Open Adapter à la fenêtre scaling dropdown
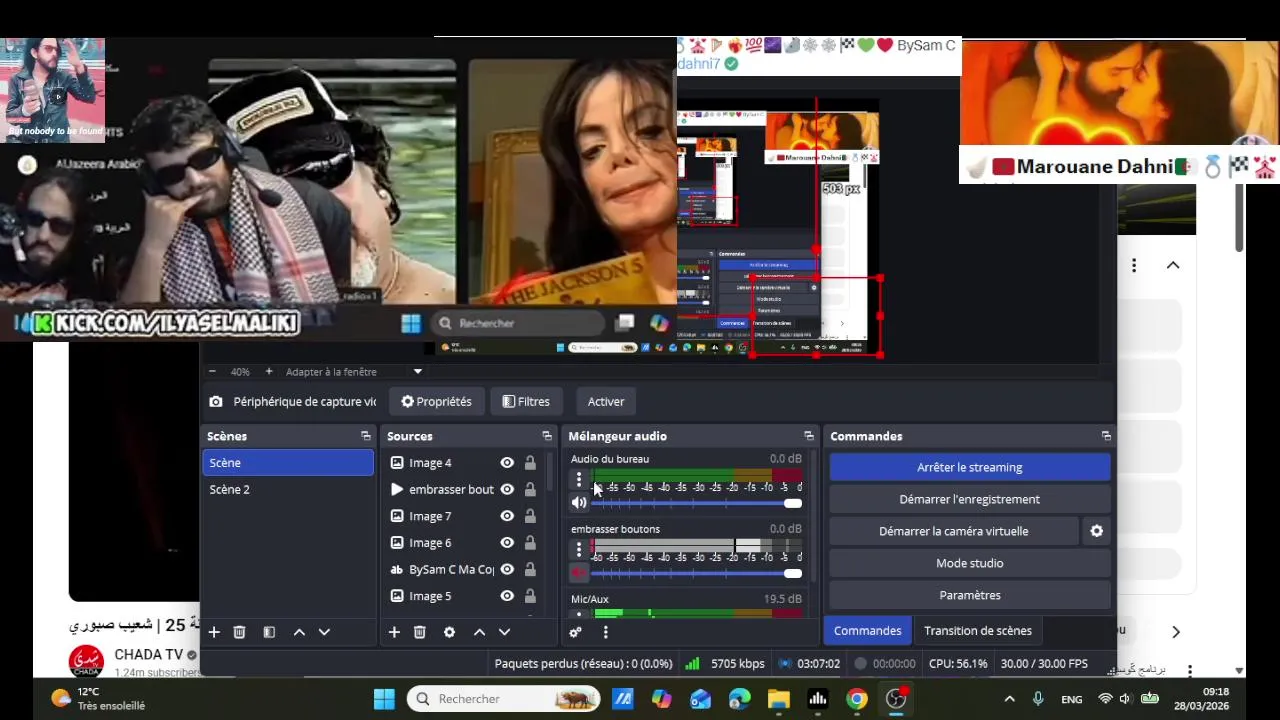Viewport: 1280px width, 720px height. [x=354, y=371]
